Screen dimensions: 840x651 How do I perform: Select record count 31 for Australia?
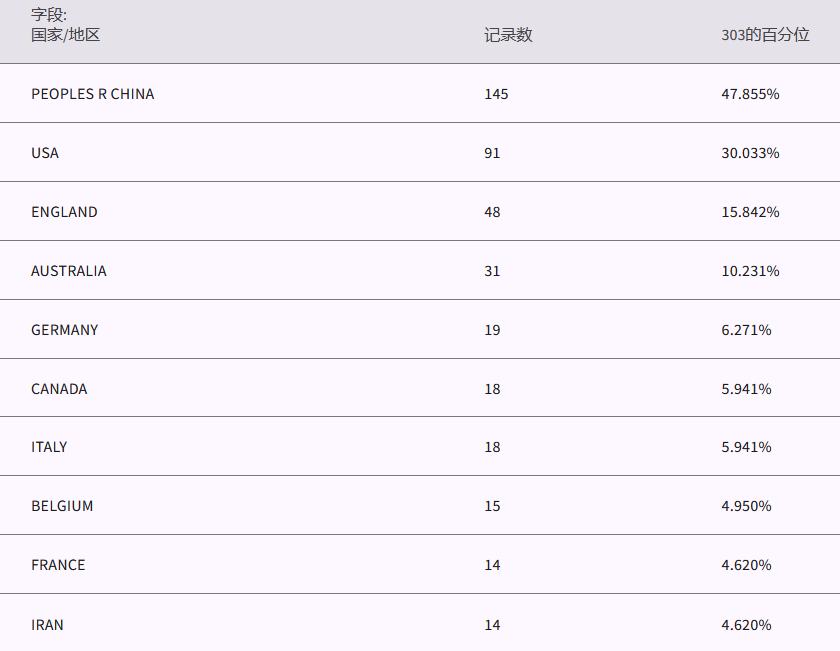tap(492, 271)
